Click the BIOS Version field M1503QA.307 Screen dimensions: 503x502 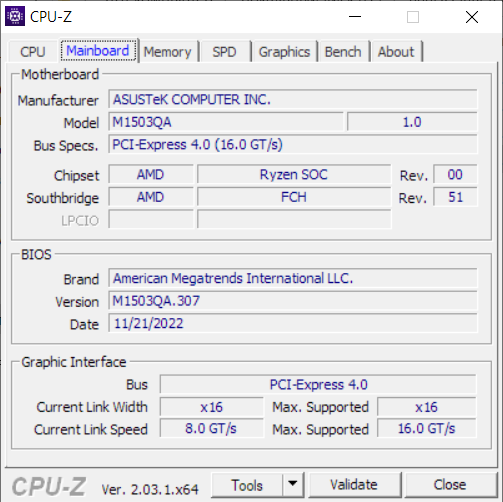[x=293, y=301]
